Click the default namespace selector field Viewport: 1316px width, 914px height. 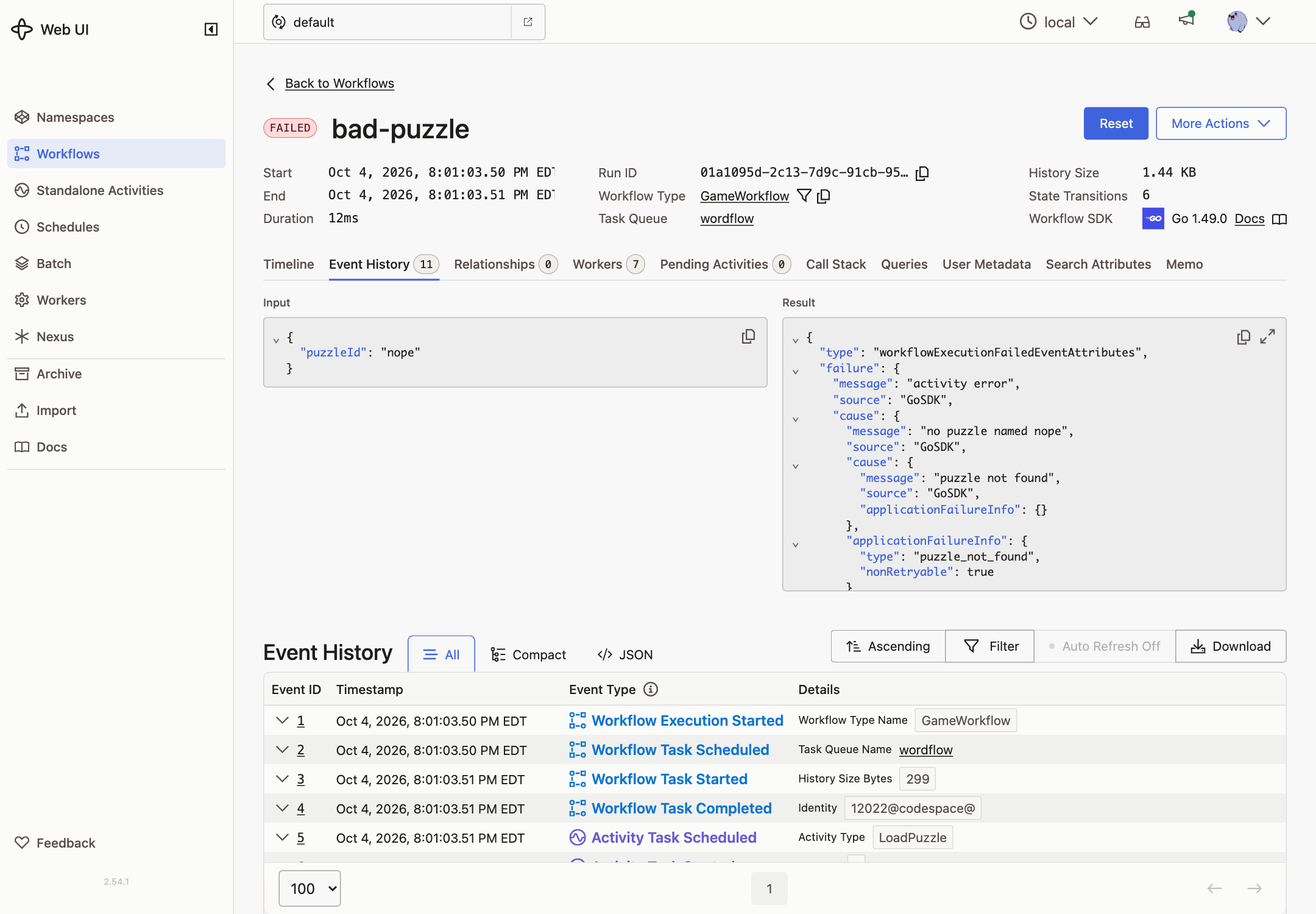click(x=387, y=22)
